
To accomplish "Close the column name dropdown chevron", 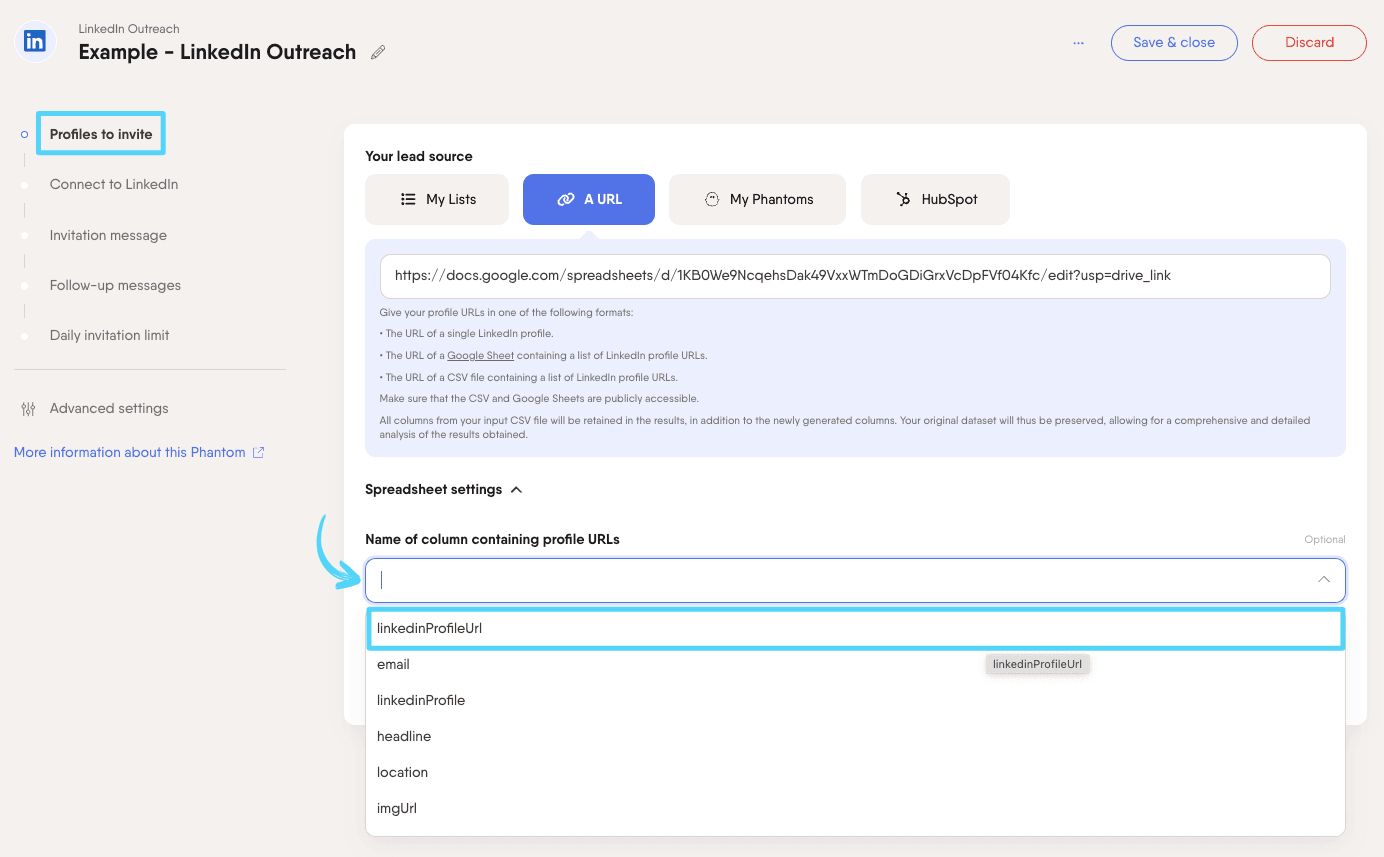I will click(x=1323, y=580).
